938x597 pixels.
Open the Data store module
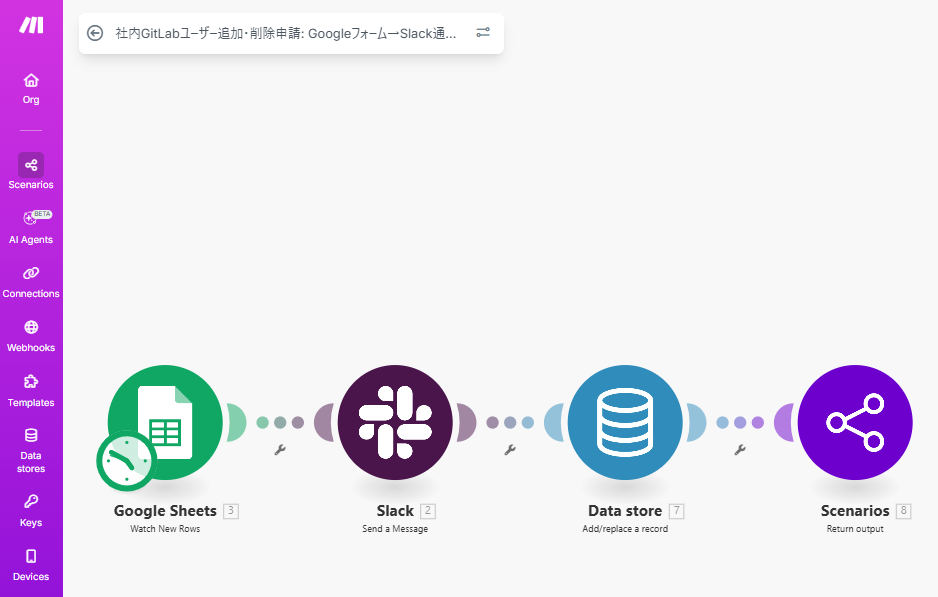(x=625, y=422)
